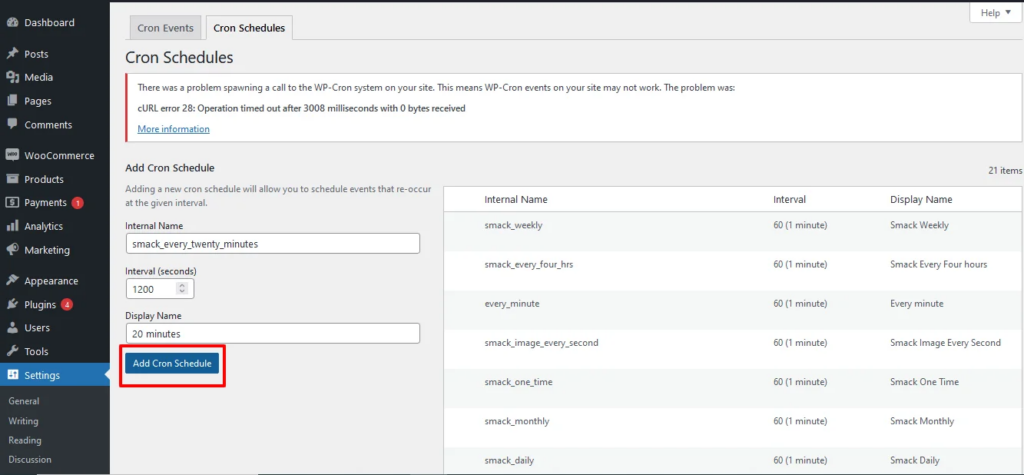
Task: Click the More information link
Action: coord(174,129)
